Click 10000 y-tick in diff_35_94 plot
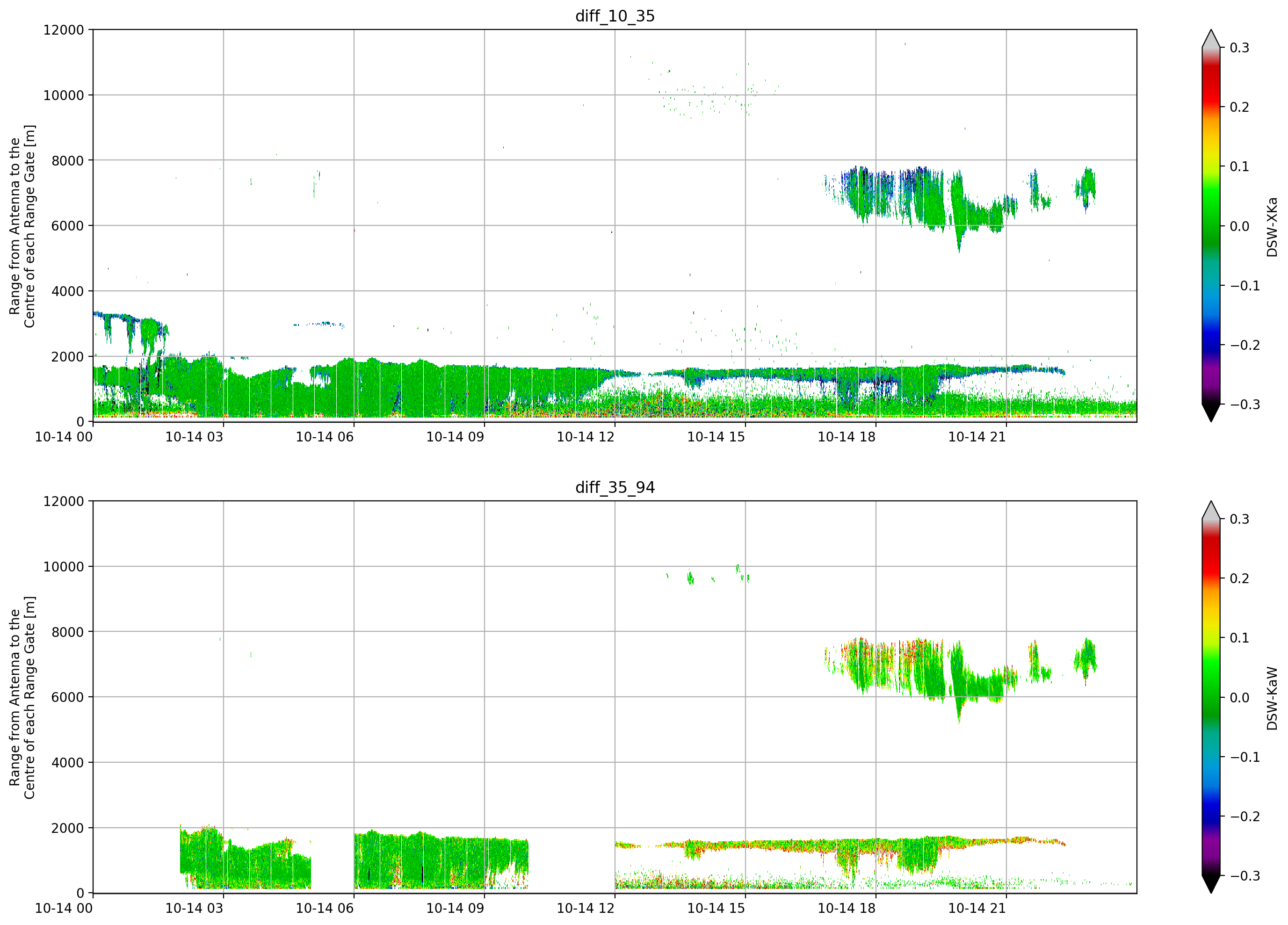The height and width of the screenshot is (925, 1288). point(64,567)
